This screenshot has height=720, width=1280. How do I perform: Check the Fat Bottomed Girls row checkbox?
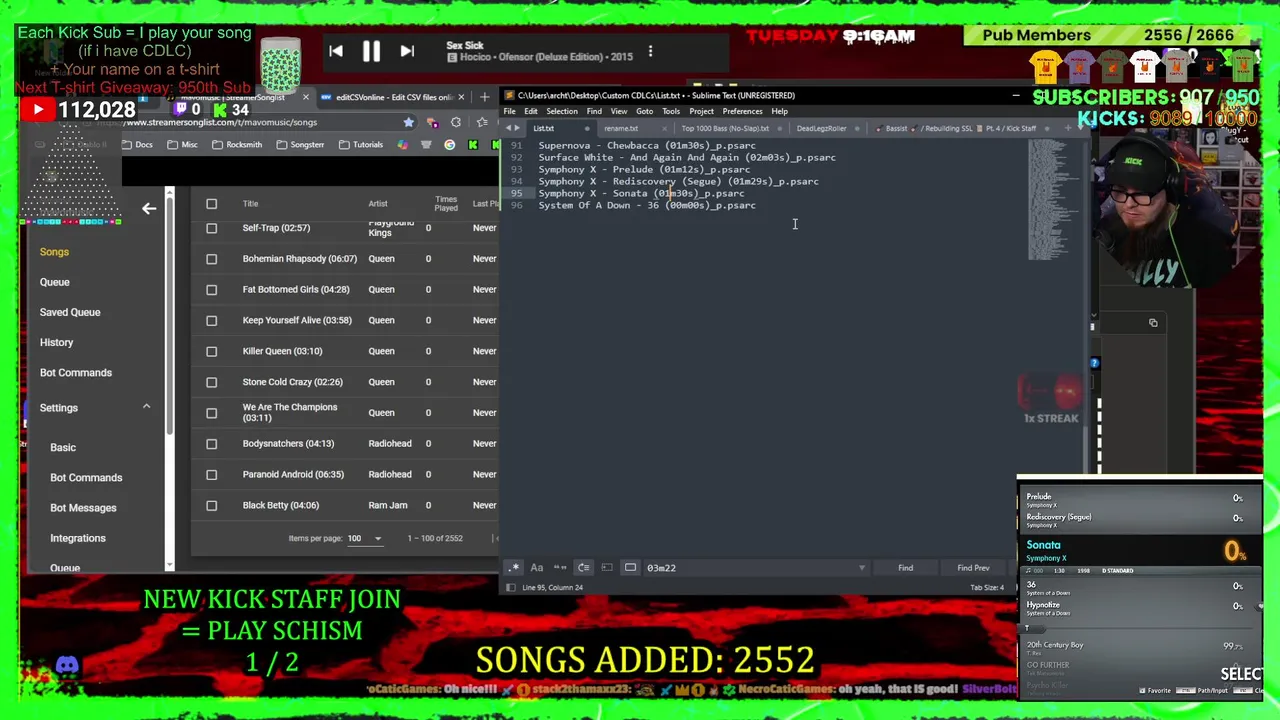coord(211,290)
